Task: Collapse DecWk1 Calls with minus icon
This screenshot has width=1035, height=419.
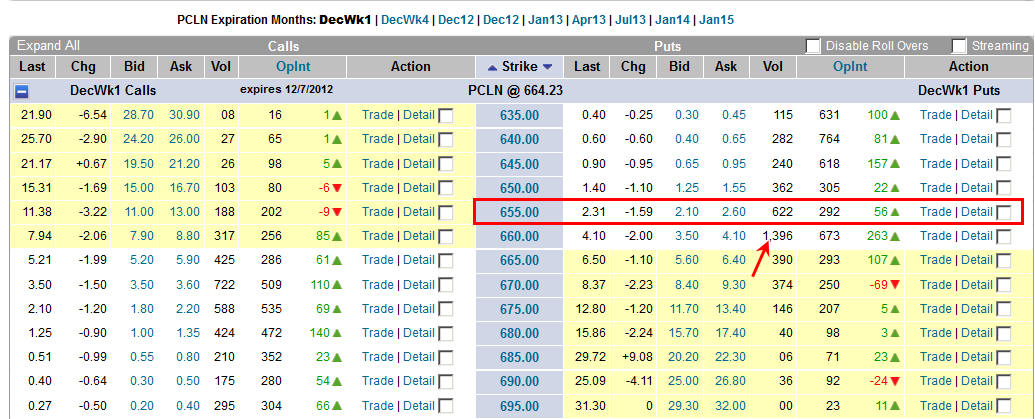Action: 20,90
